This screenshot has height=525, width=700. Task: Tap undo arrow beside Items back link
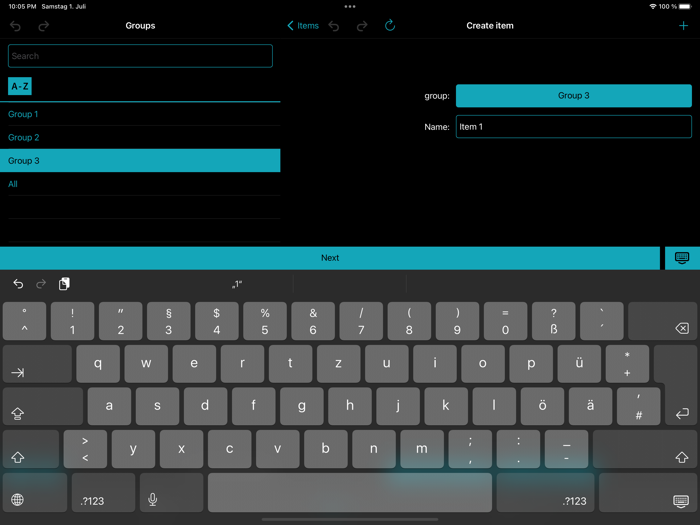click(333, 26)
